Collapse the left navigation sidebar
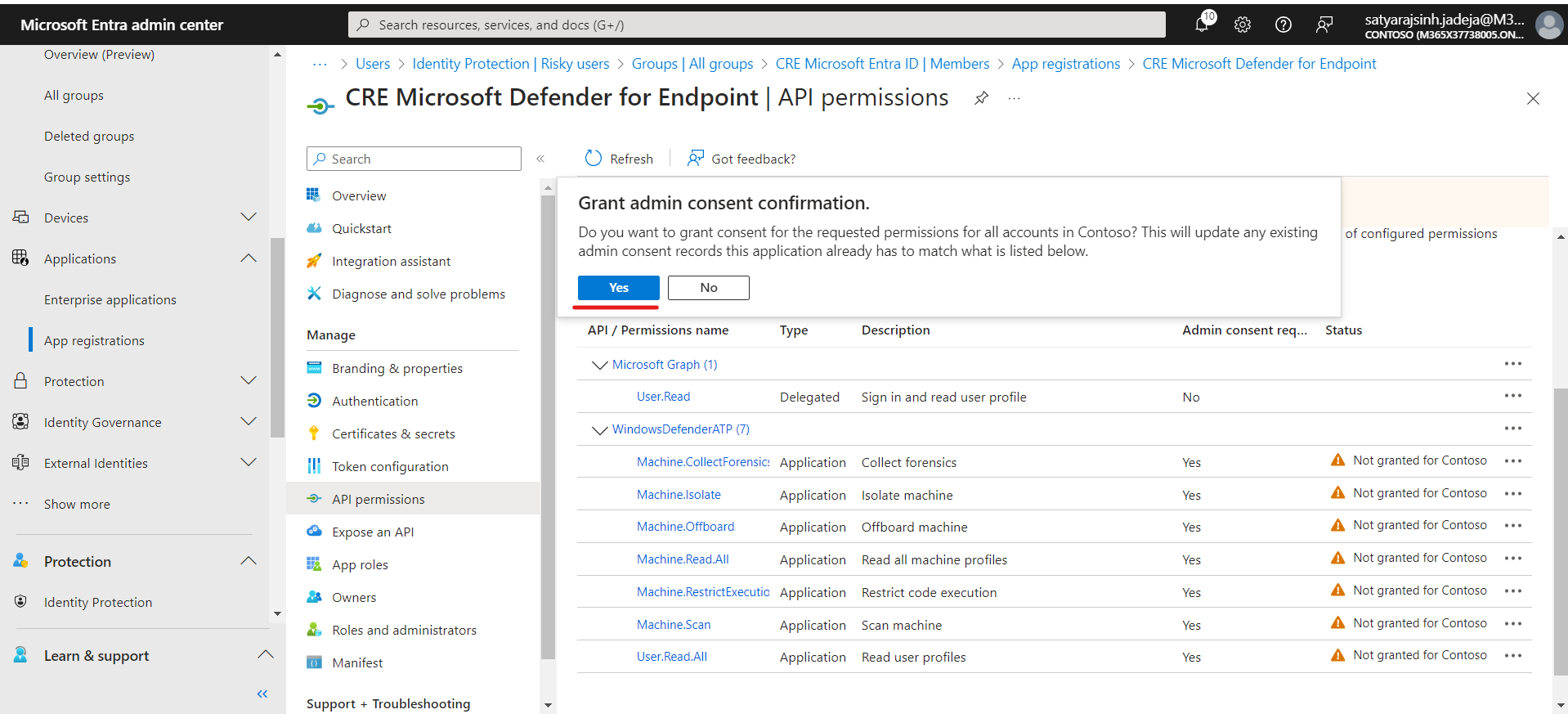This screenshot has width=1568, height=714. [262, 694]
